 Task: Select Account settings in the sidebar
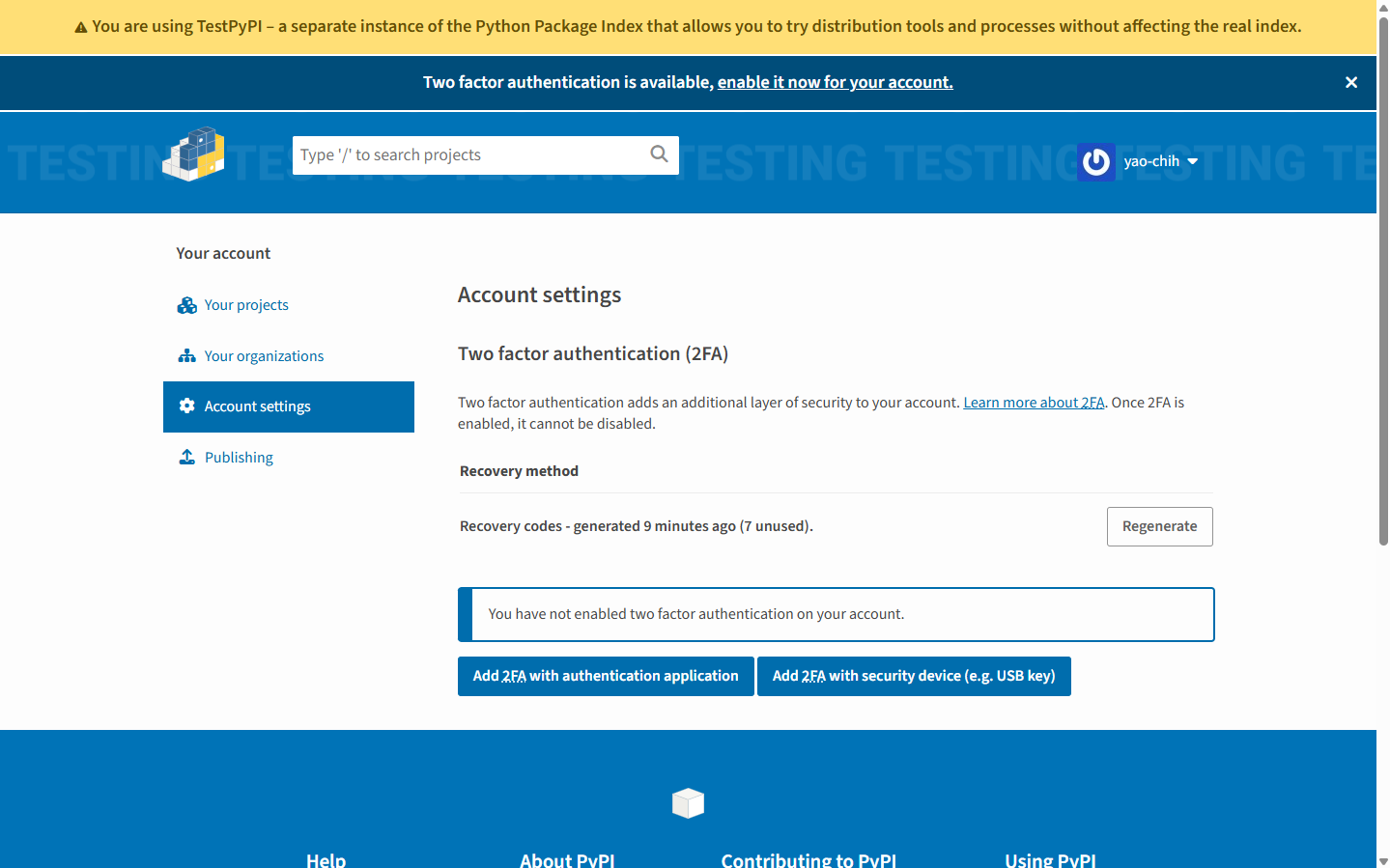click(x=289, y=406)
